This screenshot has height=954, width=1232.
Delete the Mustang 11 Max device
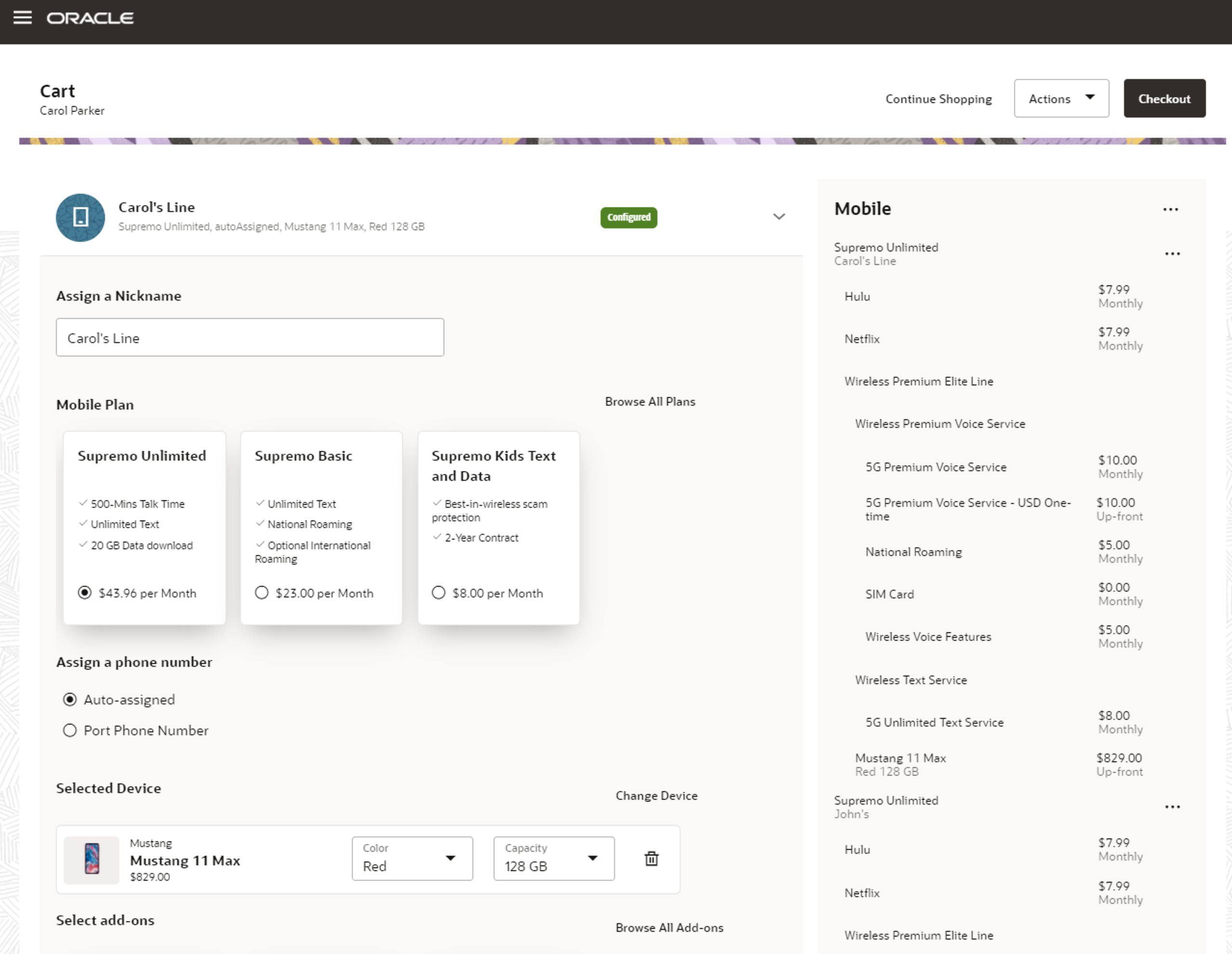pos(651,858)
